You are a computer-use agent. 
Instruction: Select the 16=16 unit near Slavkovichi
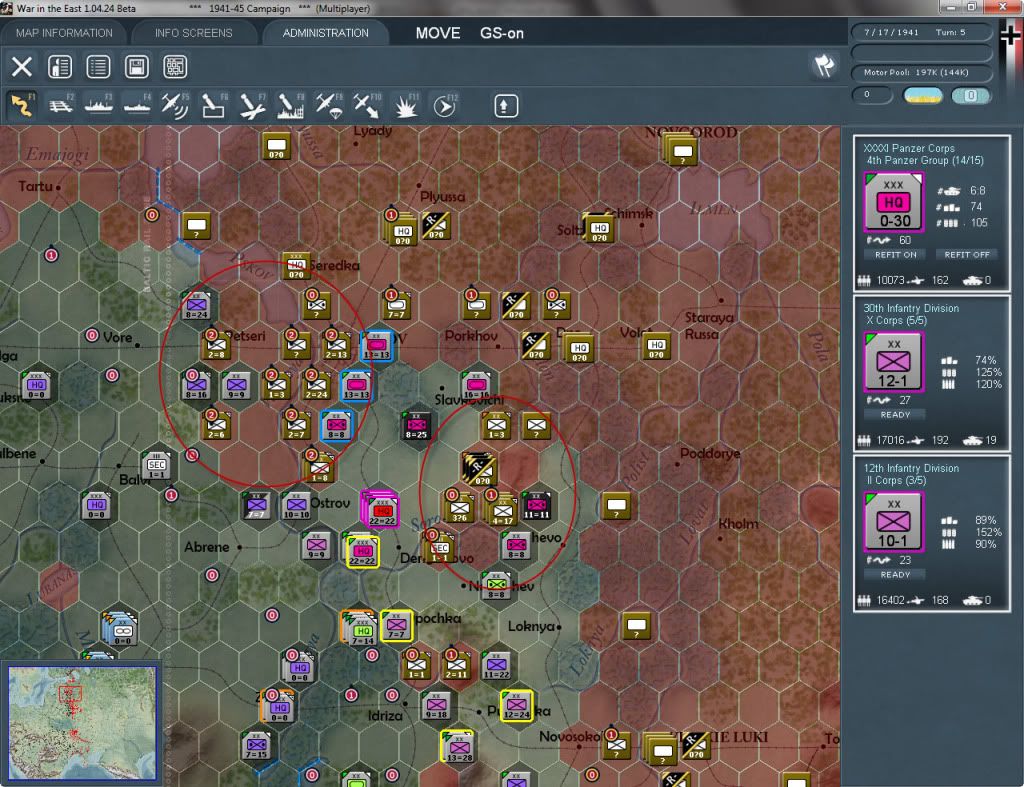click(x=477, y=387)
